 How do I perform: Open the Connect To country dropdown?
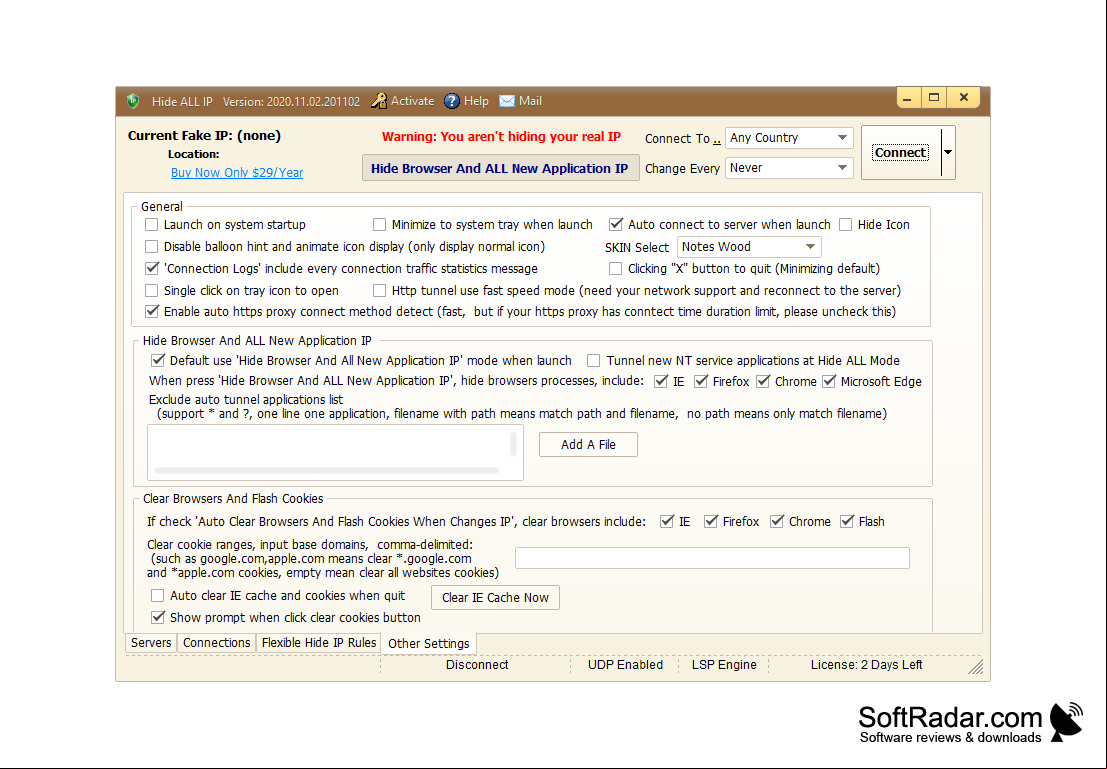[789, 138]
